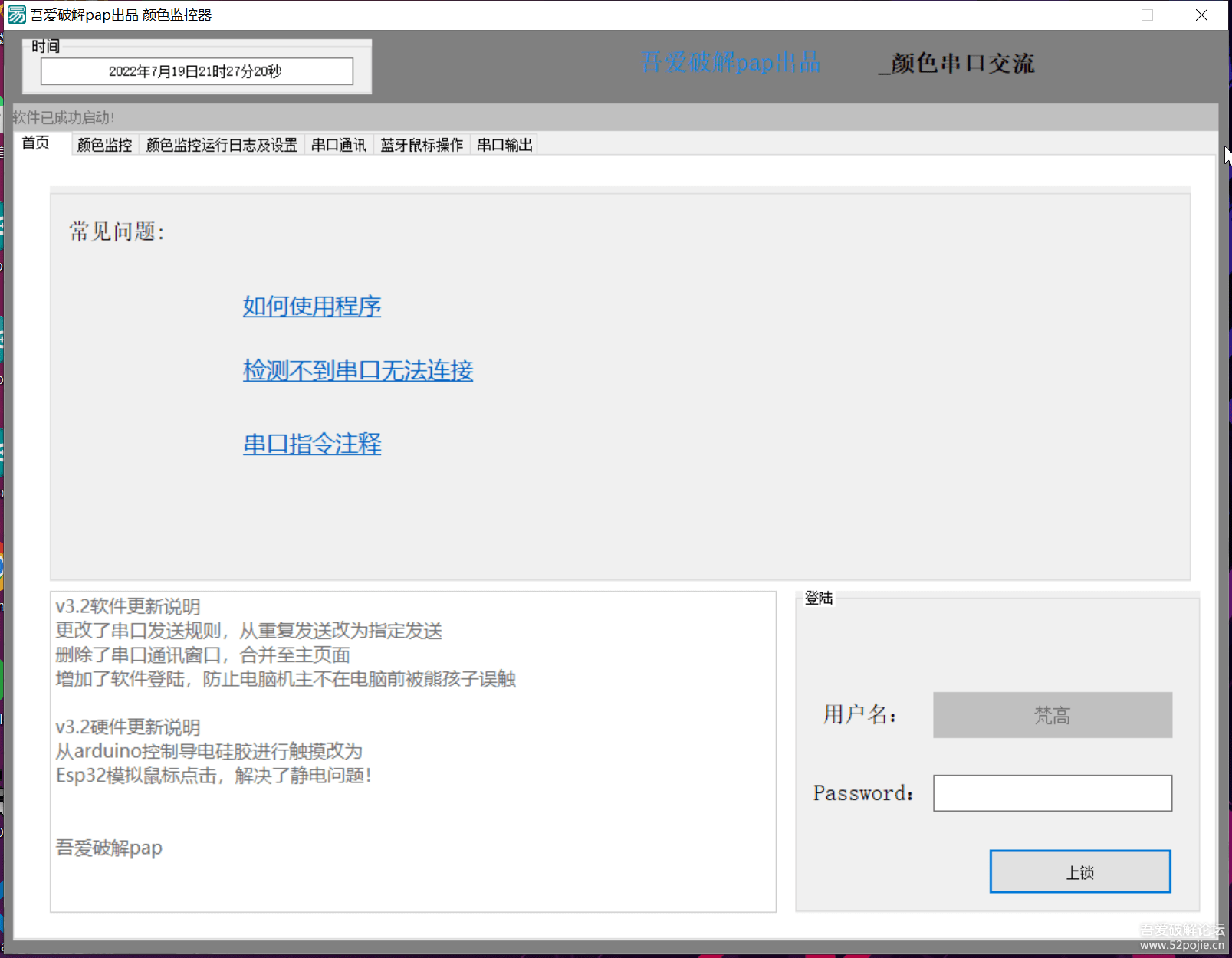Switch to the 串口通讯 tab
Screen dimensions: 1232x958
(x=339, y=145)
